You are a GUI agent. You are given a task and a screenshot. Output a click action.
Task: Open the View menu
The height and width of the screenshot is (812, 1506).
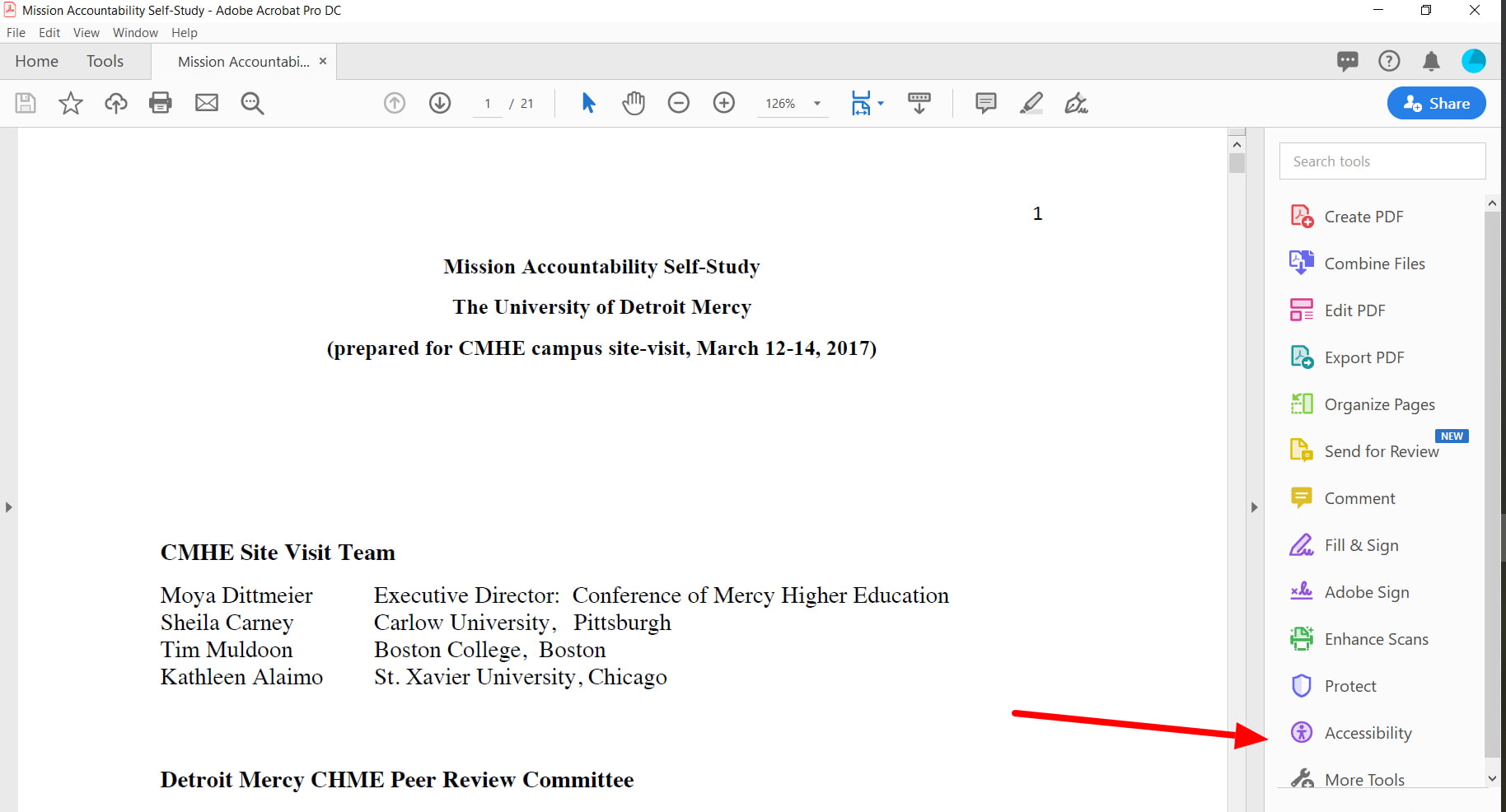point(87,33)
